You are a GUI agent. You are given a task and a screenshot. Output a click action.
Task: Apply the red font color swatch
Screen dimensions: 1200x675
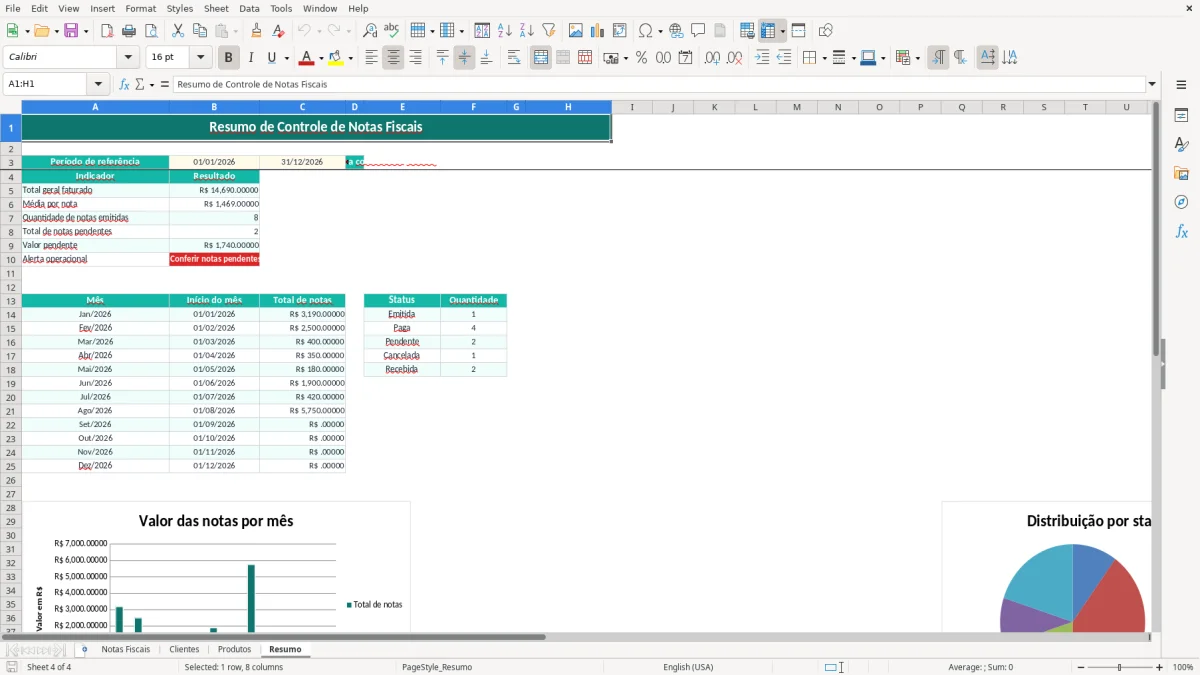[x=306, y=58]
